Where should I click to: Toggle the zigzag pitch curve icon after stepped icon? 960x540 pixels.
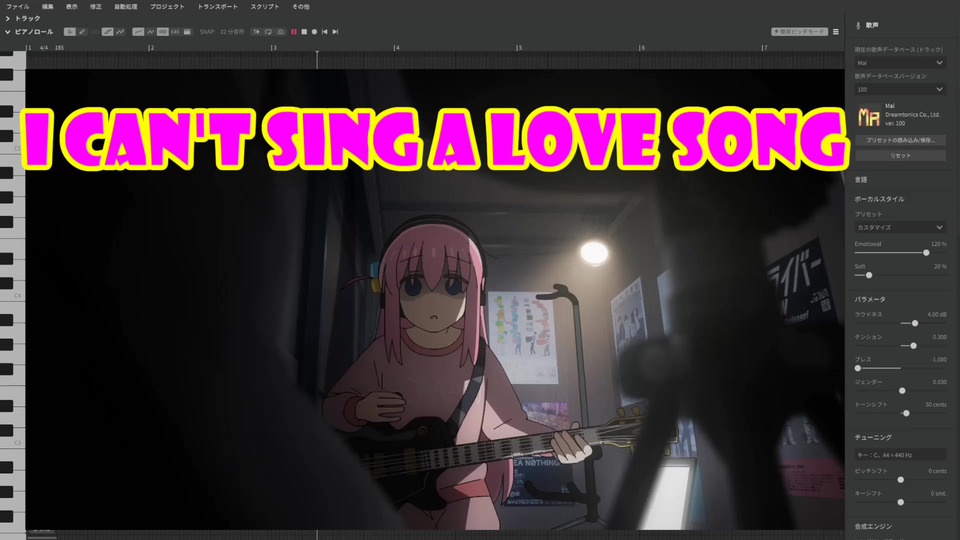tap(120, 32)
